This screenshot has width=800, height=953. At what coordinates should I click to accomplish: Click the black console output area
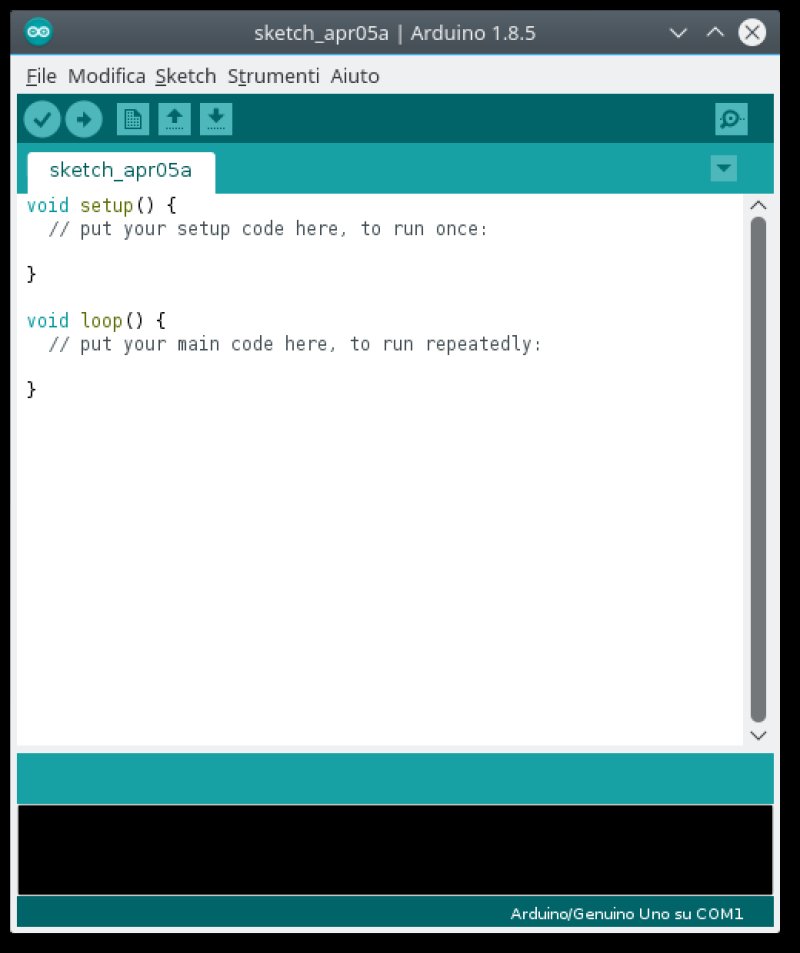click(x=395, y=850)
